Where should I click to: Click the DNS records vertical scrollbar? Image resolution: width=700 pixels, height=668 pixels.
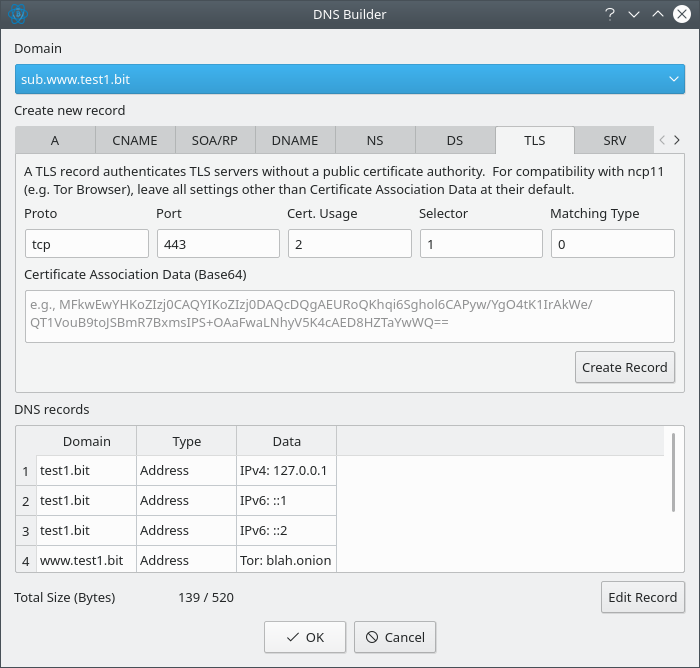point(674,472)
